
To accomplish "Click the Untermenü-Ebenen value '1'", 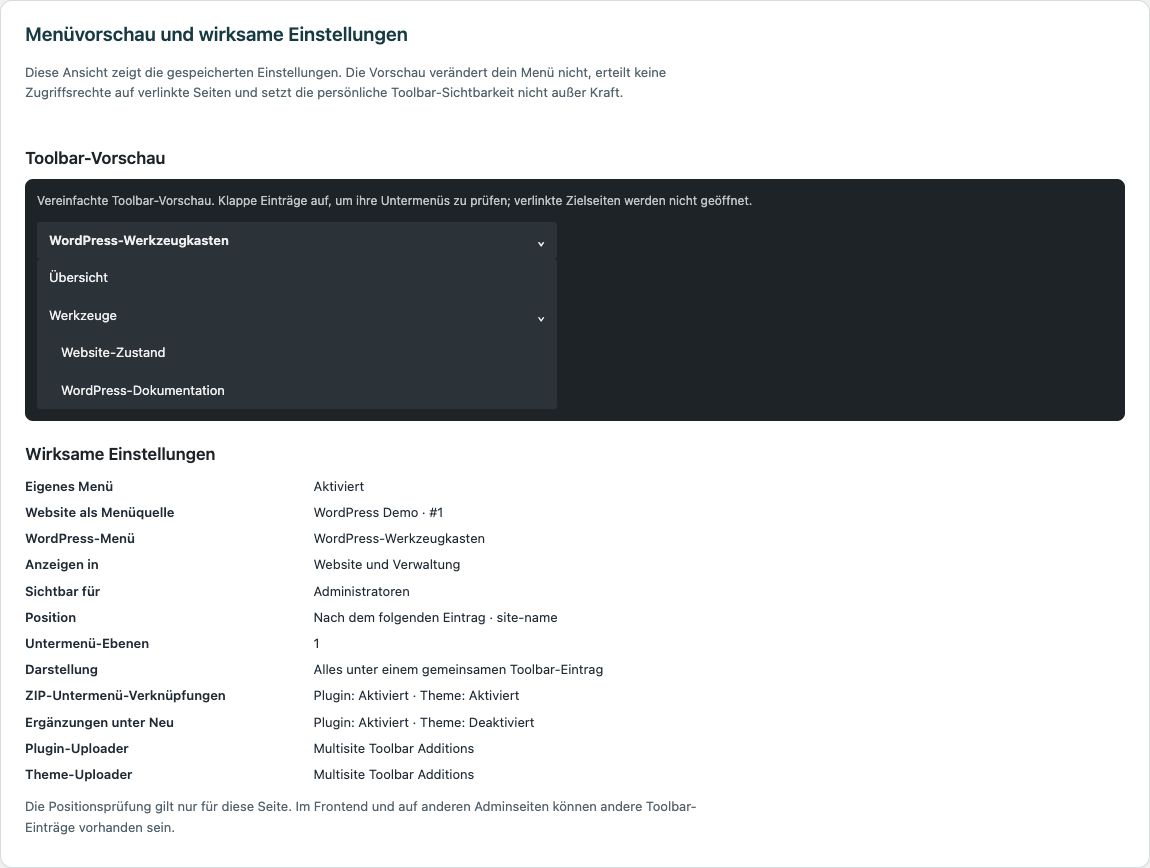I will click(317, 643).
